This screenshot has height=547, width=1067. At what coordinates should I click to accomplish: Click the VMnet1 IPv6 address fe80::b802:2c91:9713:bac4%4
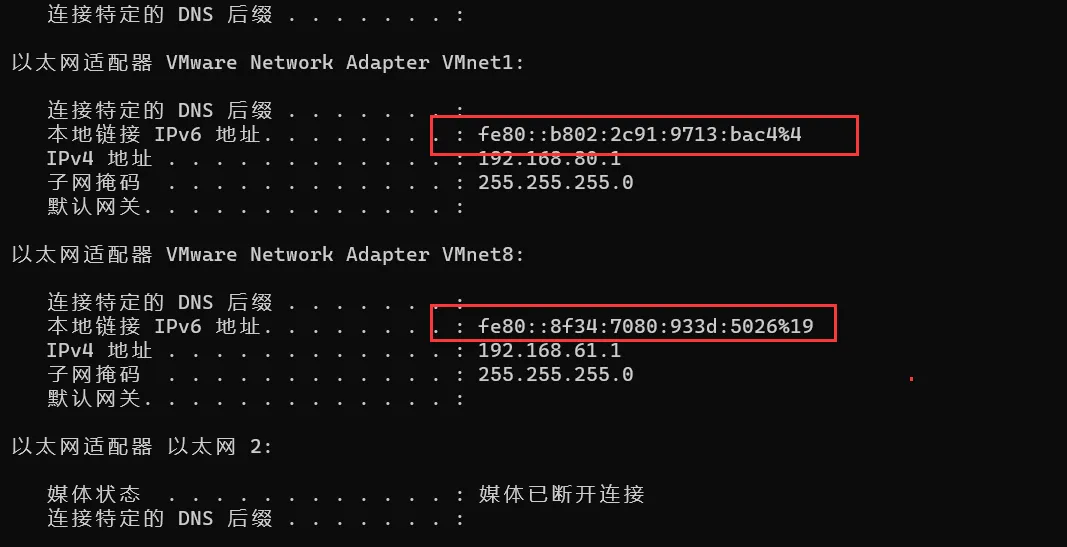coord(640,135)
